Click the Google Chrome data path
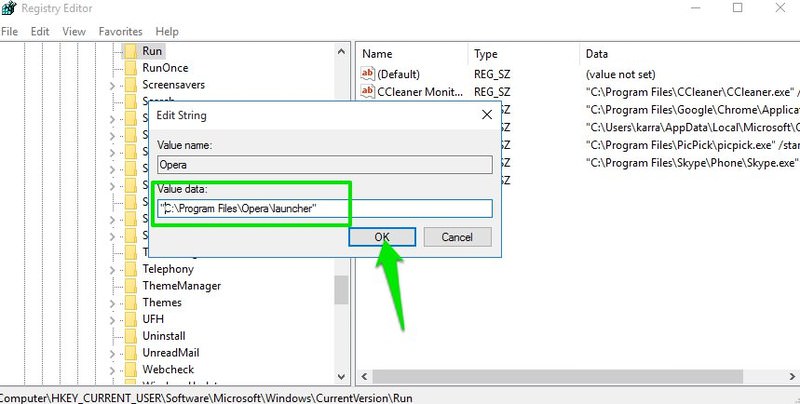The width and height of the screenshot is (800, 404). (692, 110)
